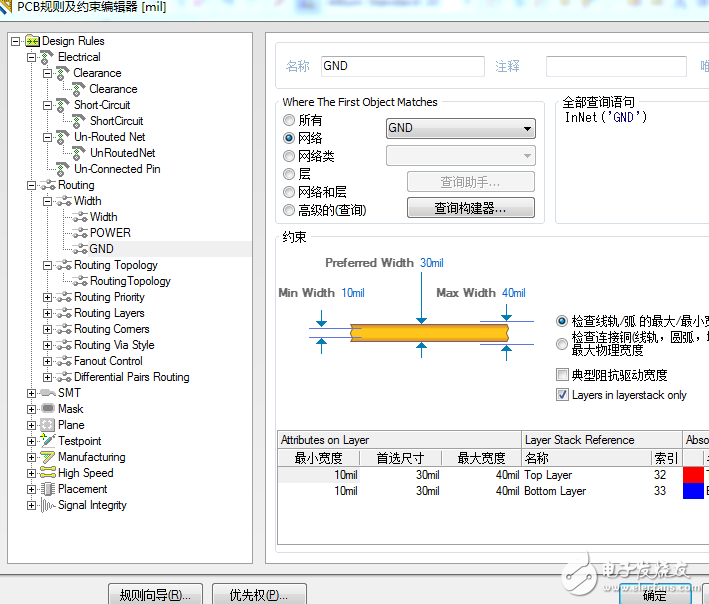709x604 pixels.
Task: Click the ShortCircuit child rule icon
Action: coord(78,121)
